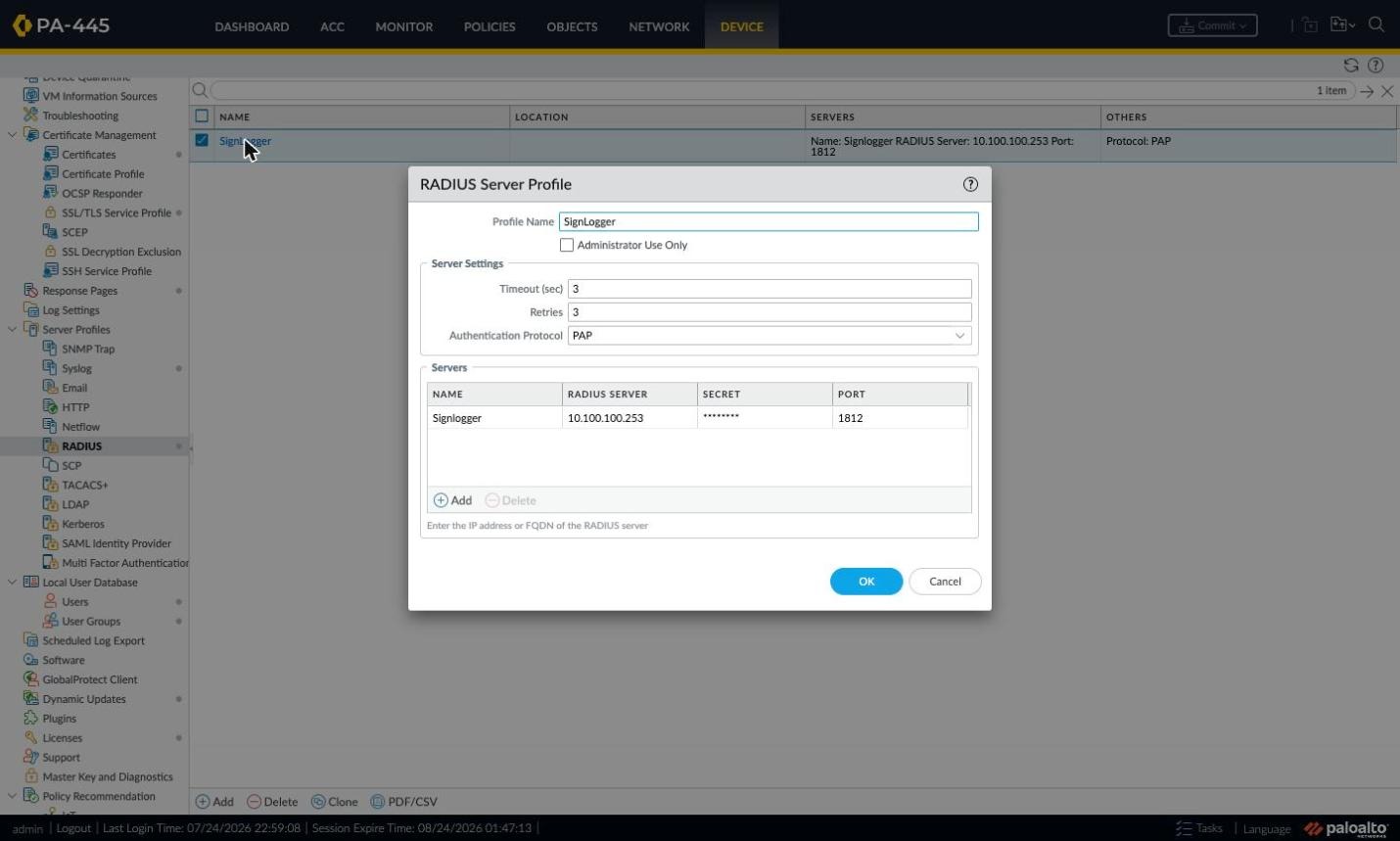Click the Email server profile icon

(x=50, y=388)
